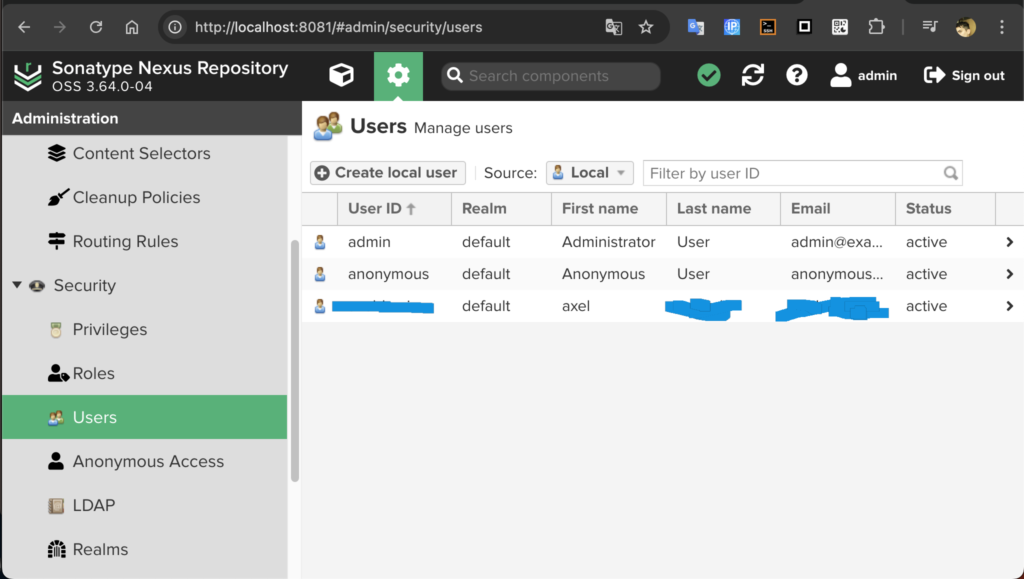Sort by the User ID column header

[374, 209]
